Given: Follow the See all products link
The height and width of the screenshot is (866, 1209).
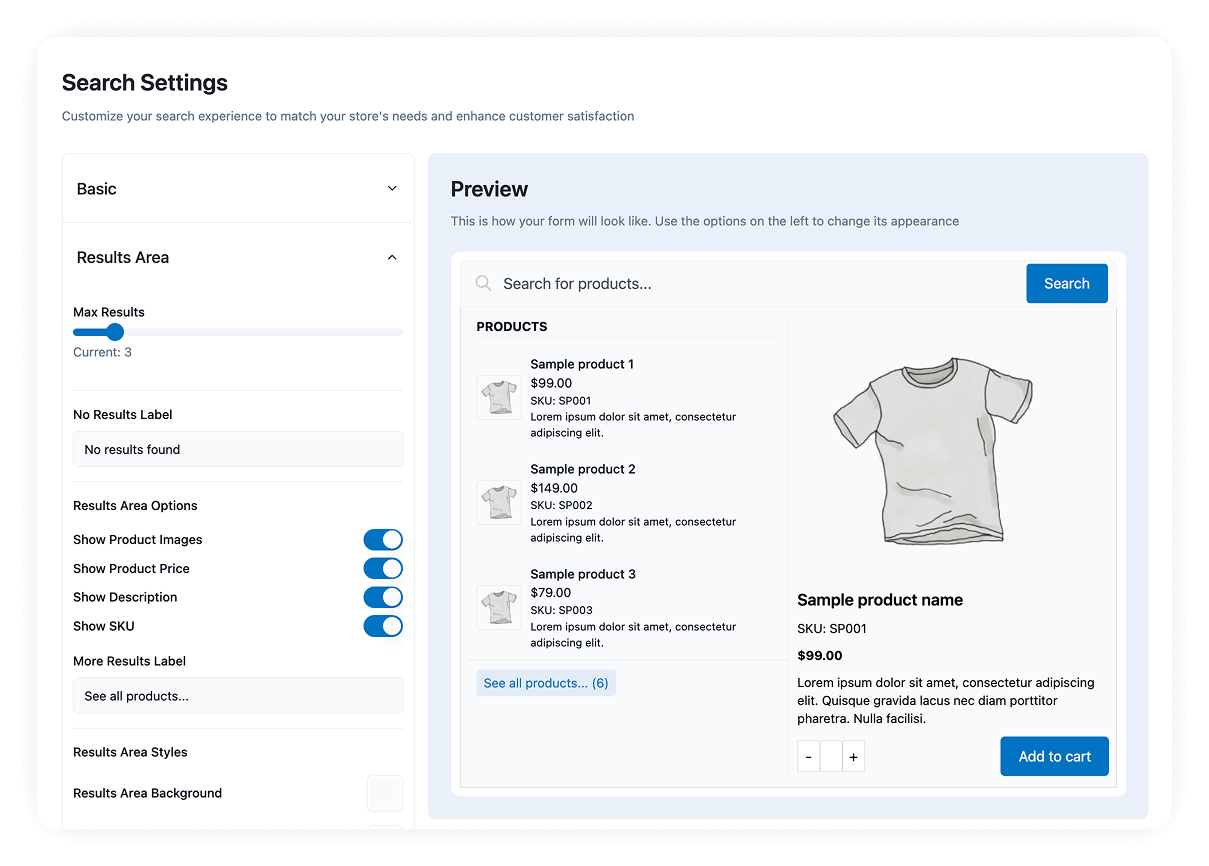Looking at the screenshot, I should point(545,683).
